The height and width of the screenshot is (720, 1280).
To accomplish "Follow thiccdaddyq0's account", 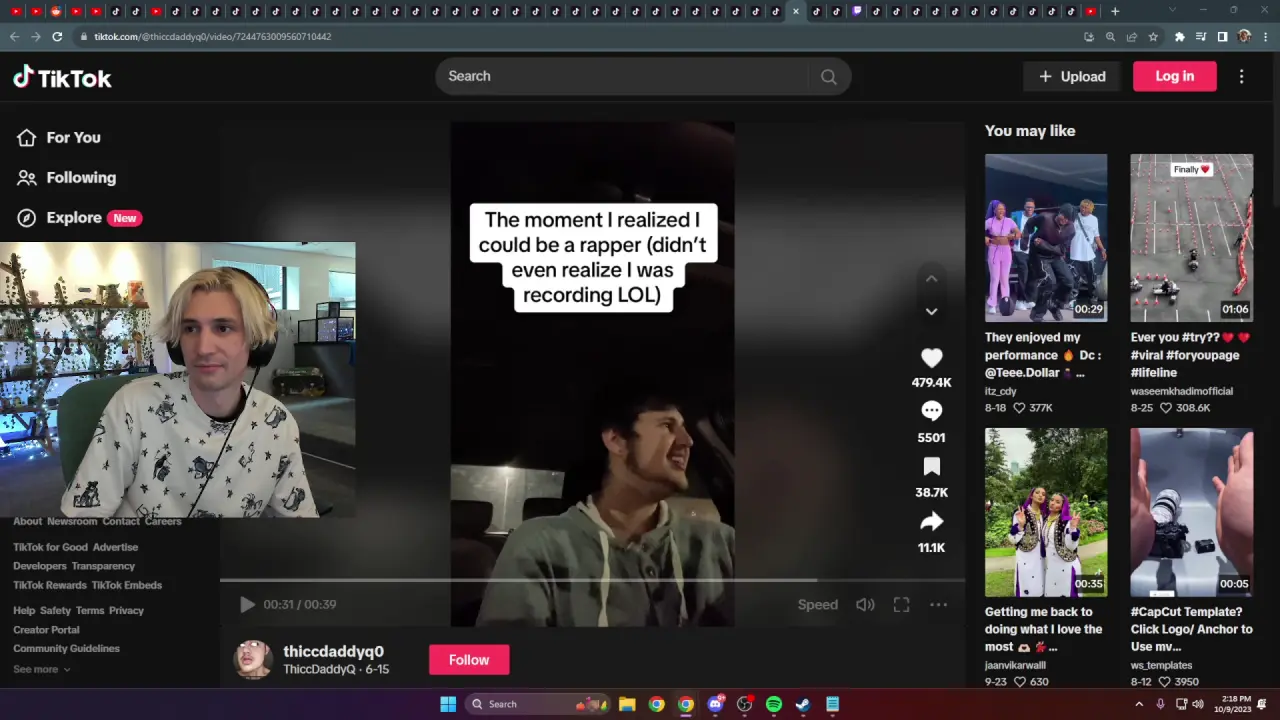I will point(468,660).
